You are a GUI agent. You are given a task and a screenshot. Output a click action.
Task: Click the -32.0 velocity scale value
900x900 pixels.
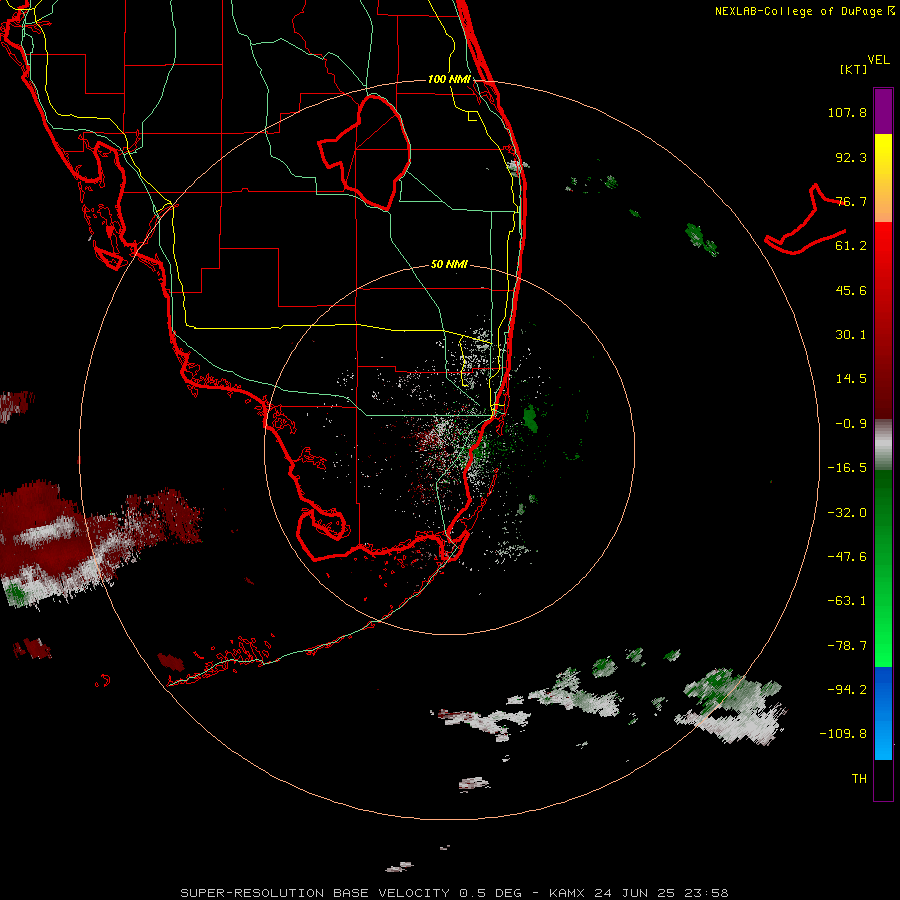click(847, 513)
